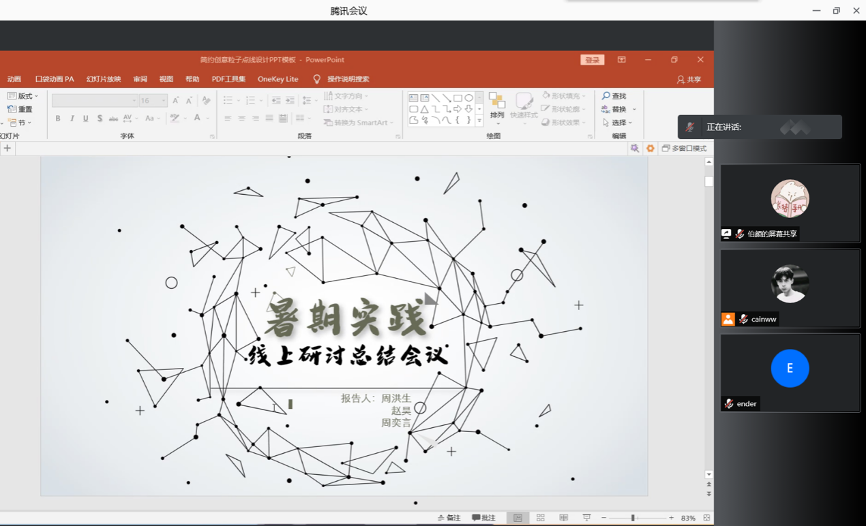Expand the font size dropdown
Image resolution: width=866 pixels, height=527 pixels.
click(x=162, y=101)
